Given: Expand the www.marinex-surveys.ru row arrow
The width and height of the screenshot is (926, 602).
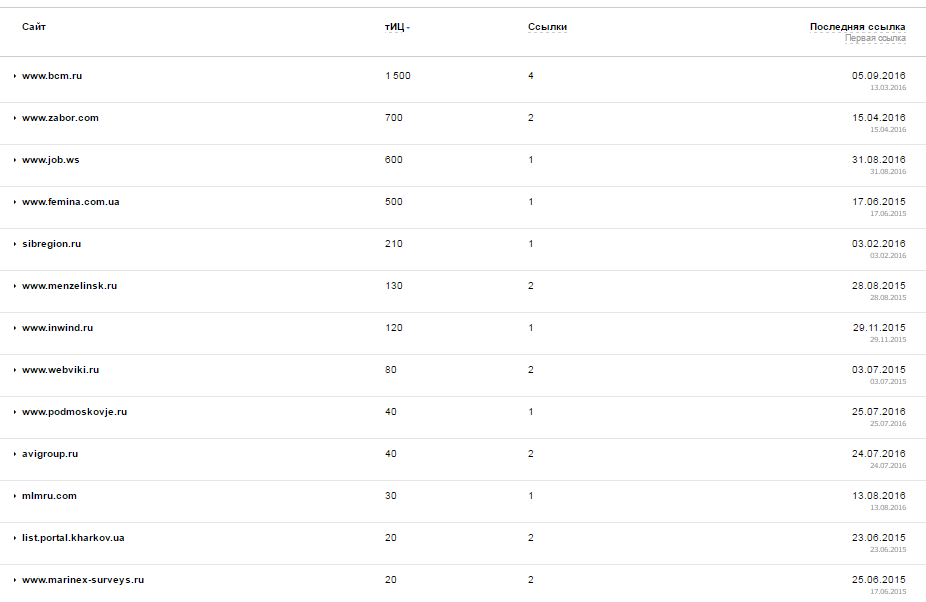Looking at the screenshot, I should pos(15,580).
